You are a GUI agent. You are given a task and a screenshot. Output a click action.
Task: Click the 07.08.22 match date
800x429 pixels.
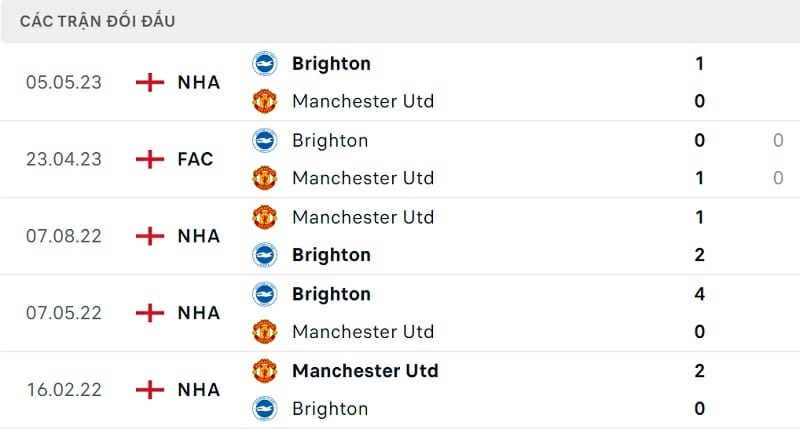coord(64,236)
